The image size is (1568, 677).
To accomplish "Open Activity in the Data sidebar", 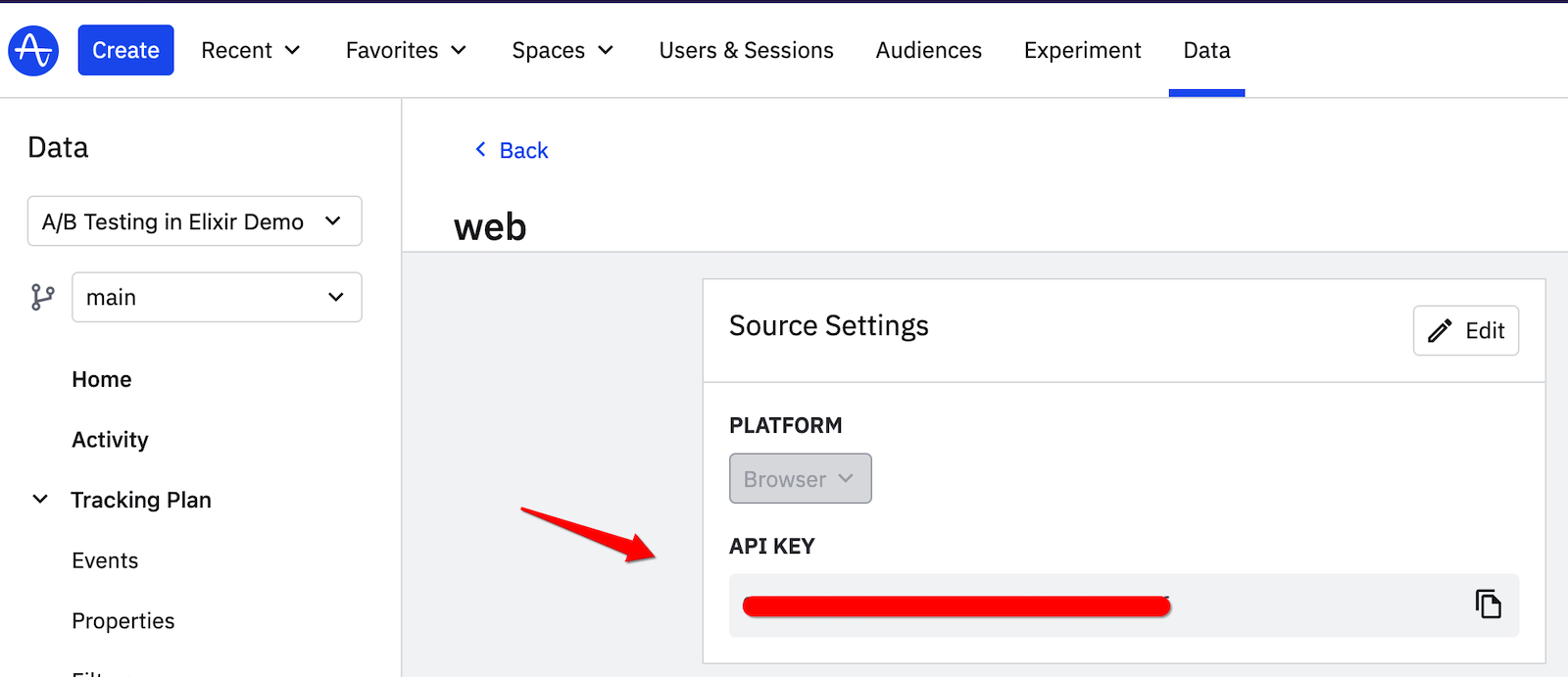I will click(110, 440).
